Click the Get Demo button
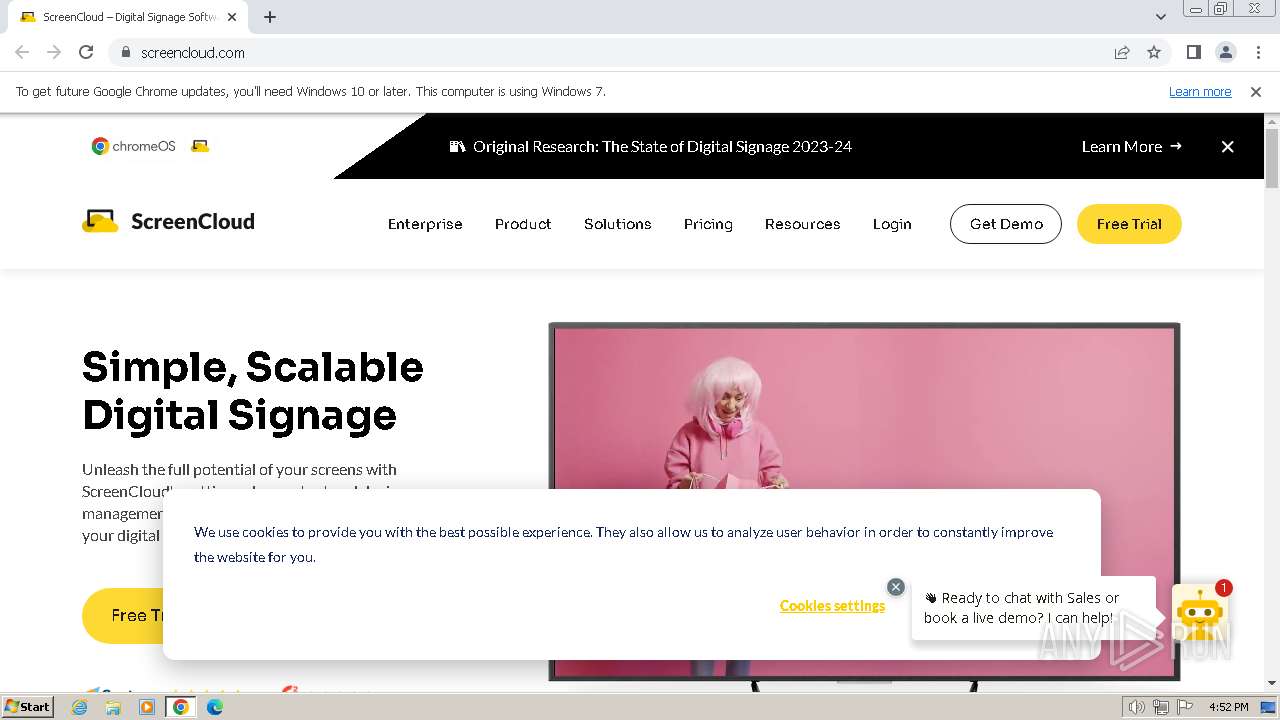This screenshot has width=1280, height=720. coord(1006,224)
